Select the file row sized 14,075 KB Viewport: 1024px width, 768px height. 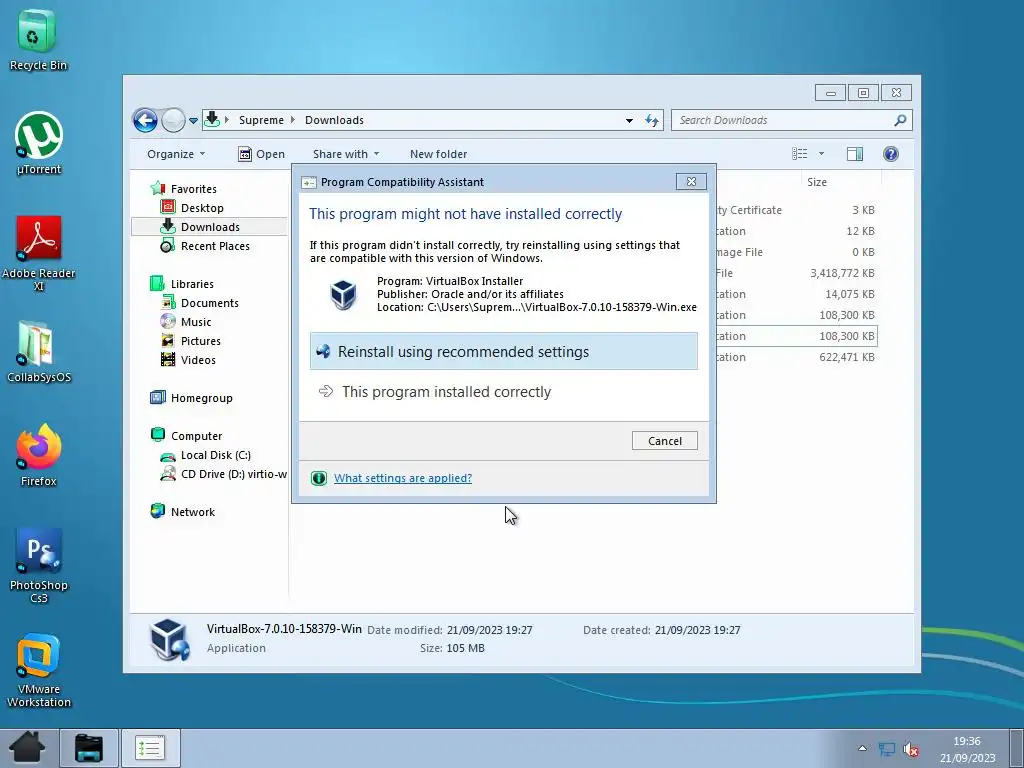tap(795, 294)
